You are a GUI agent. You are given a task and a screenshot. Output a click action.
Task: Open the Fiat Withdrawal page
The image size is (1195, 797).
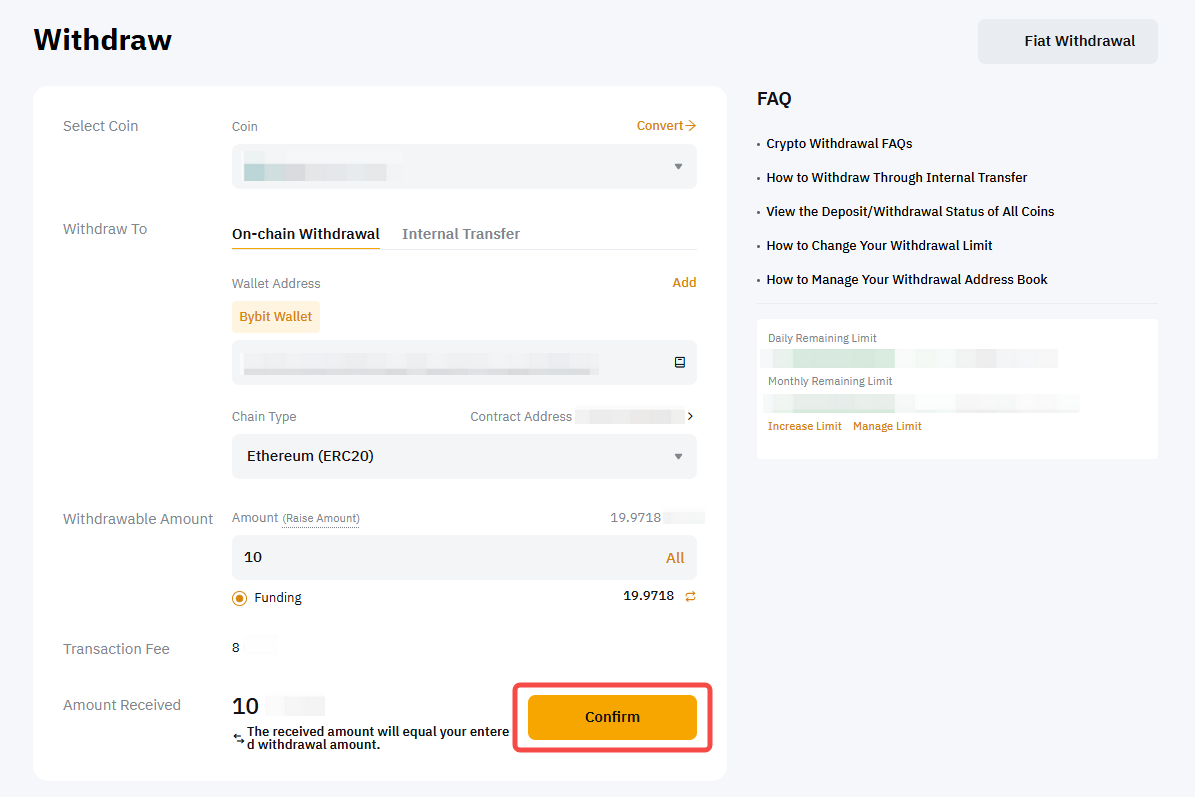[x=1067, y=42]
